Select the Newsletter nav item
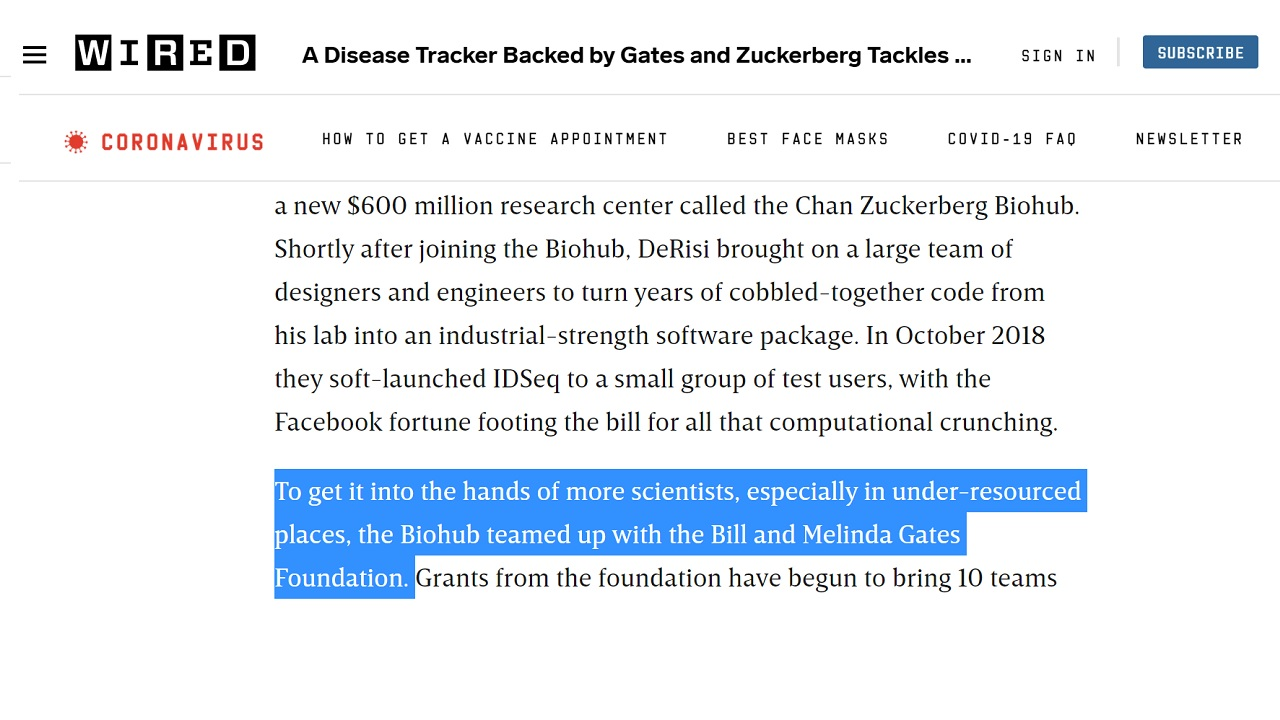Viewport: 1280px width, 720px height. 1189,139
